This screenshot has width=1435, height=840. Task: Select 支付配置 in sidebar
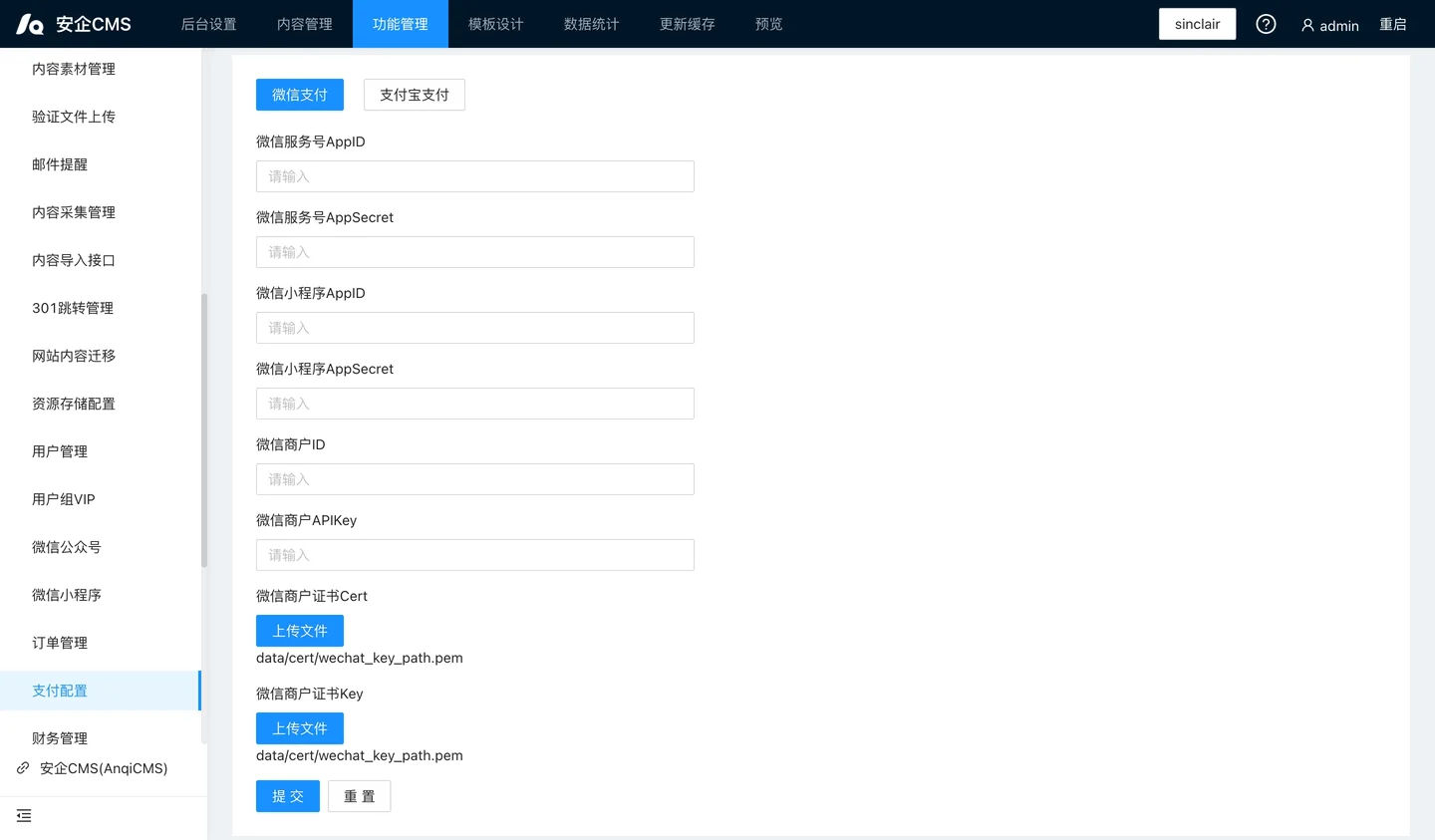(100, 691)
